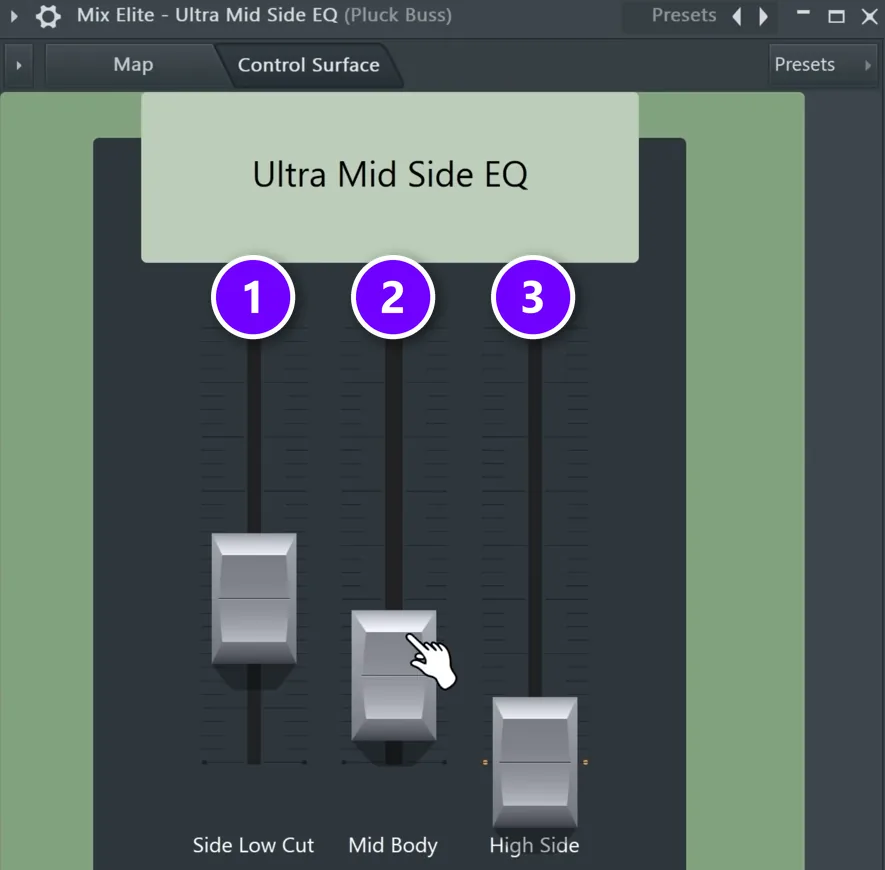
Task: Select the next preset arrow
Action: pos(764,16)
